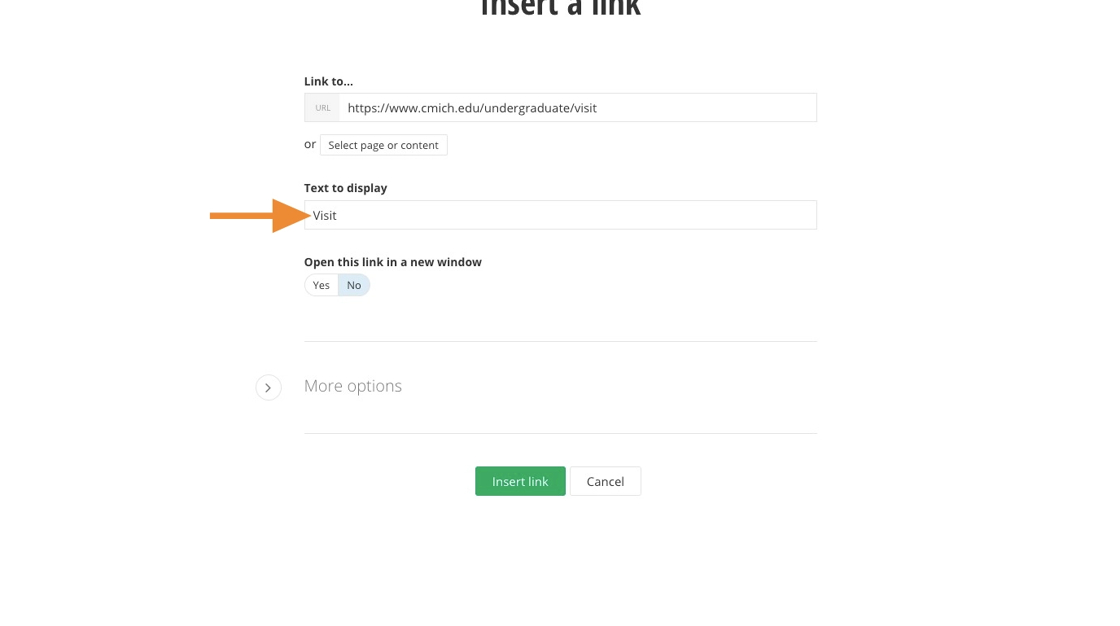1120x626 pixels.
Task: Click the "Text to display" label
Action: pyautogui.click(x=345, y=188)
